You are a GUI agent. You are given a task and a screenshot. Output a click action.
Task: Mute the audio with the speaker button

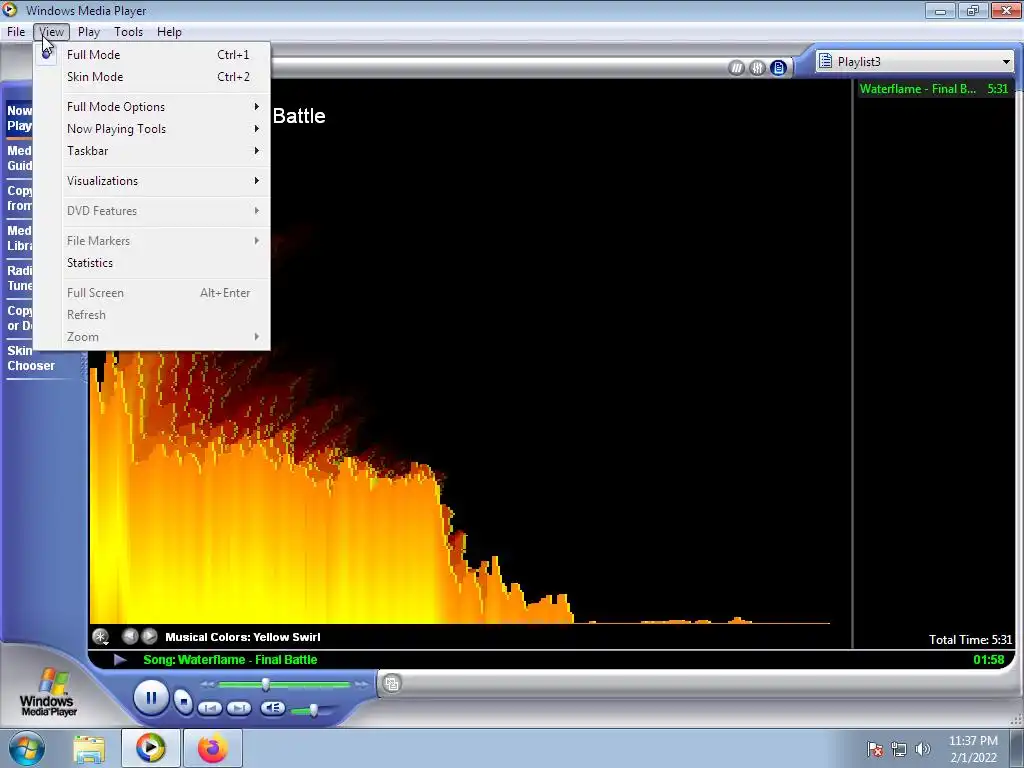coord(272,707)
